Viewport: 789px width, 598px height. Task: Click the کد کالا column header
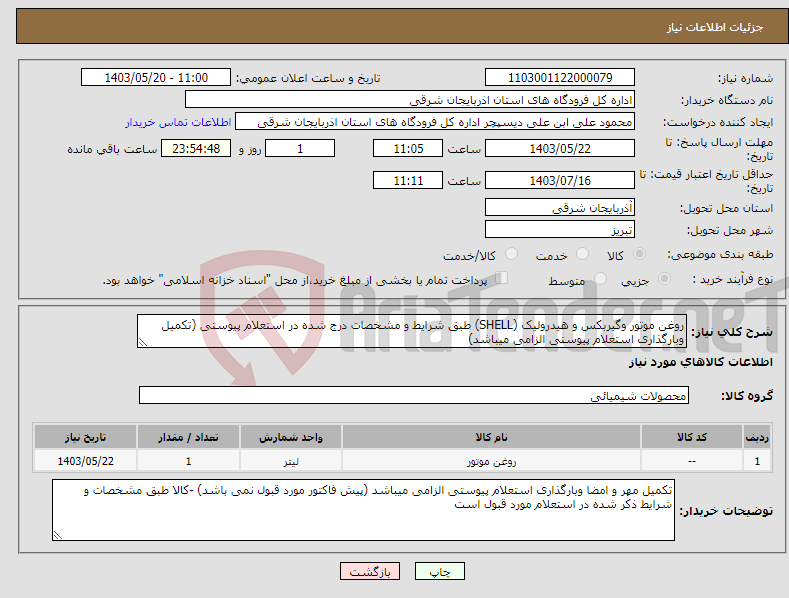point(692,437)
